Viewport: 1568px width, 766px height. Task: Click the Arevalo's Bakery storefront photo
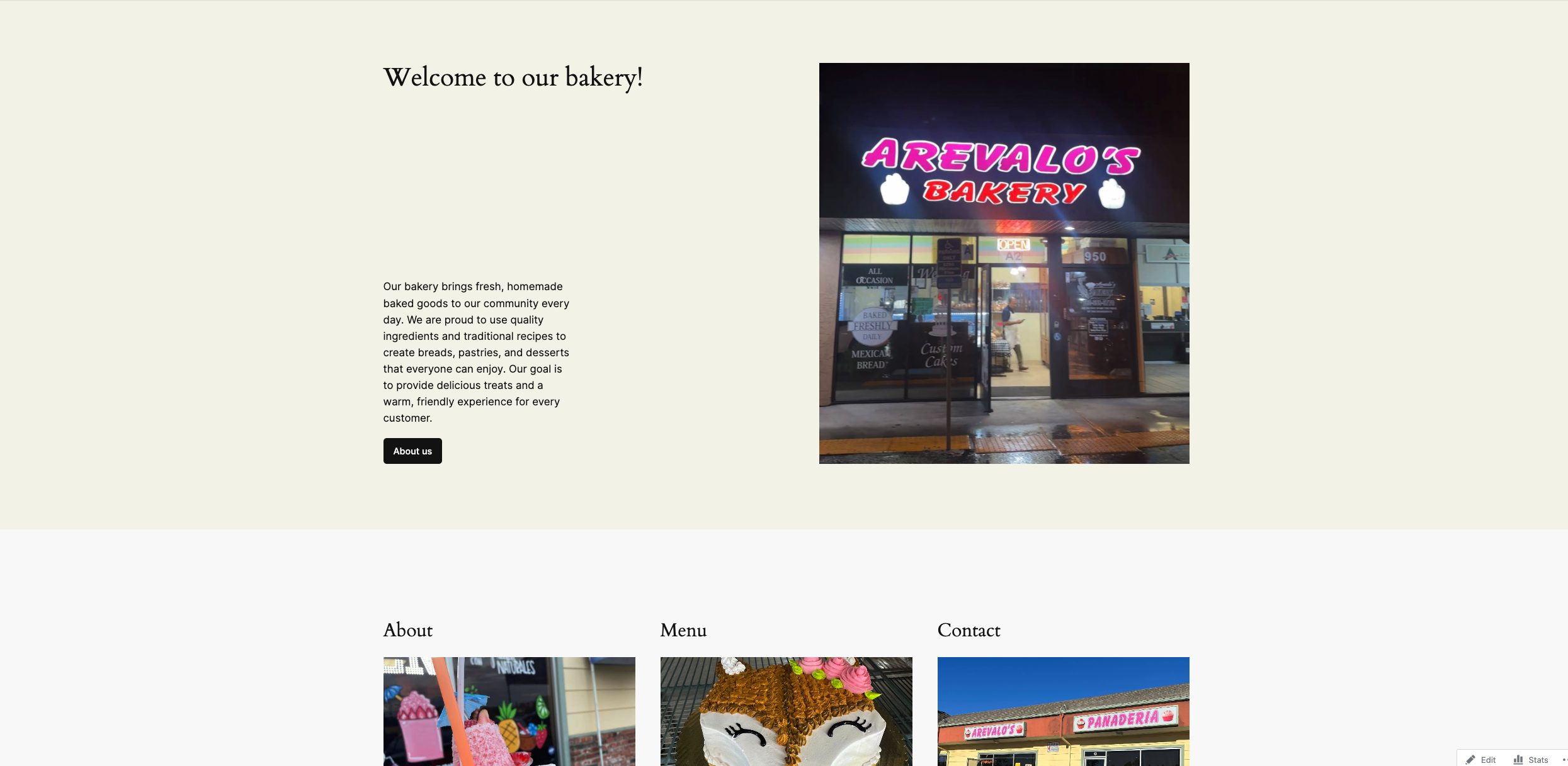tap(1004, 263)
